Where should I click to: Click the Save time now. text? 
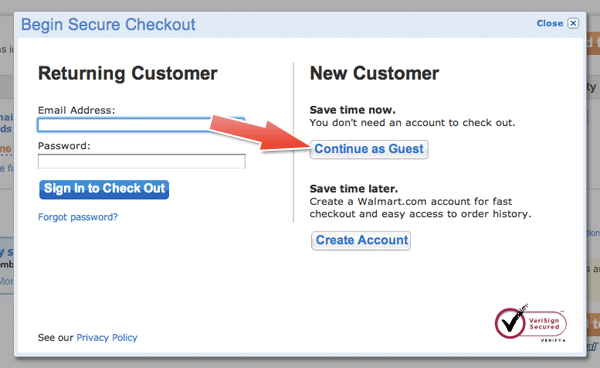pos(352,110)
